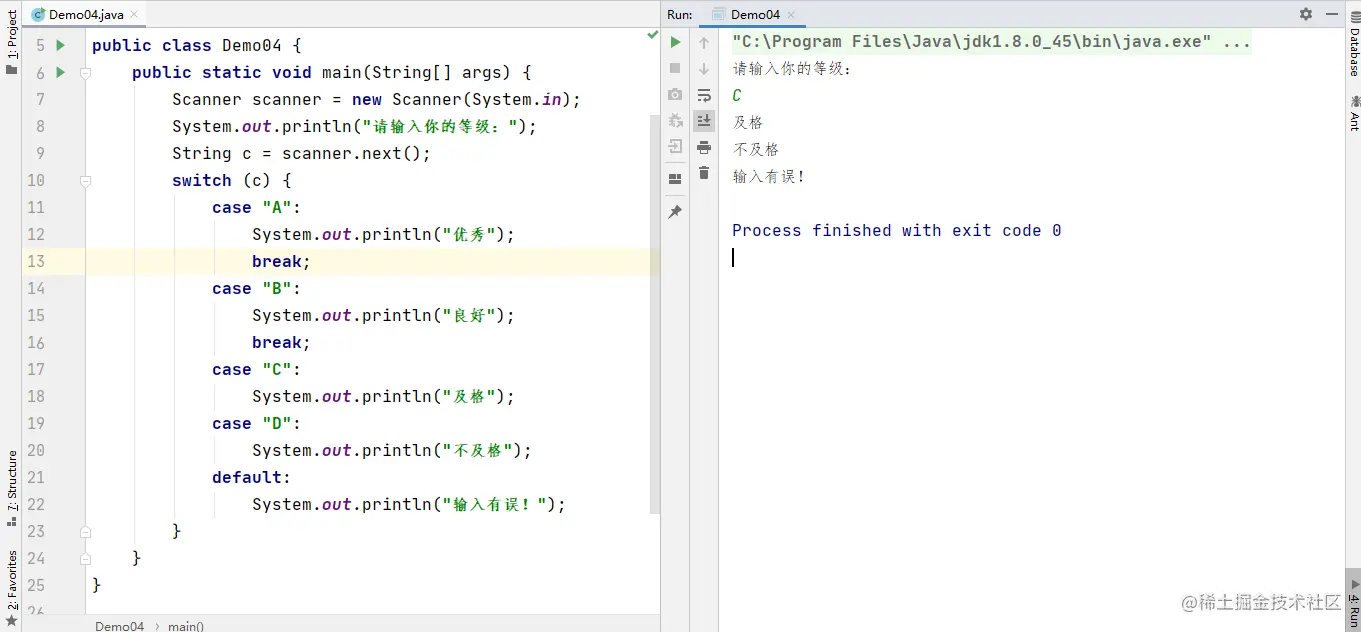Click the console input 'C' text
Screen dimensions: 1361x632
[737, 96]
